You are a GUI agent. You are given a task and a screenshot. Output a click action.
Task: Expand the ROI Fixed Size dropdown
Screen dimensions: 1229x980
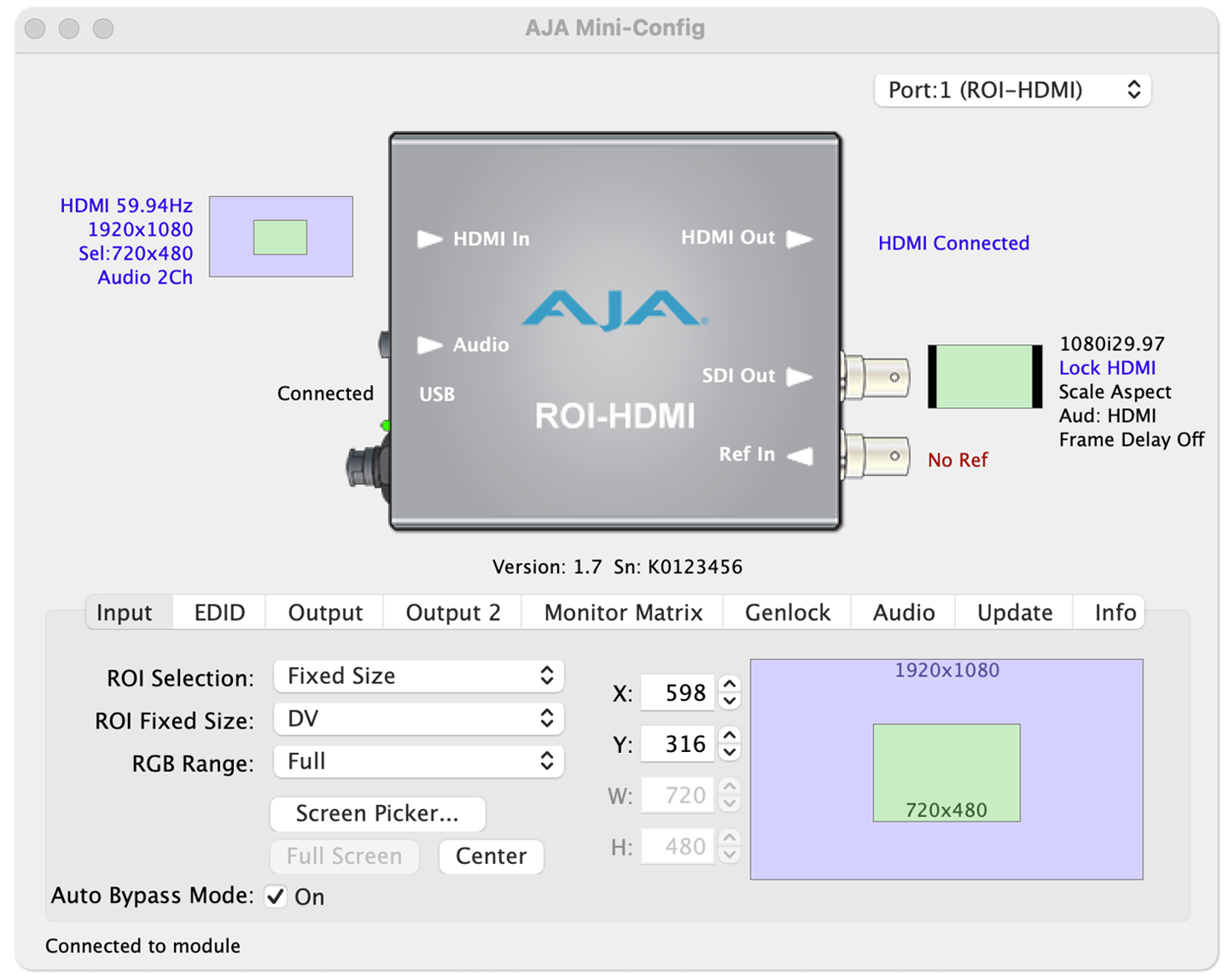(418, 719)
